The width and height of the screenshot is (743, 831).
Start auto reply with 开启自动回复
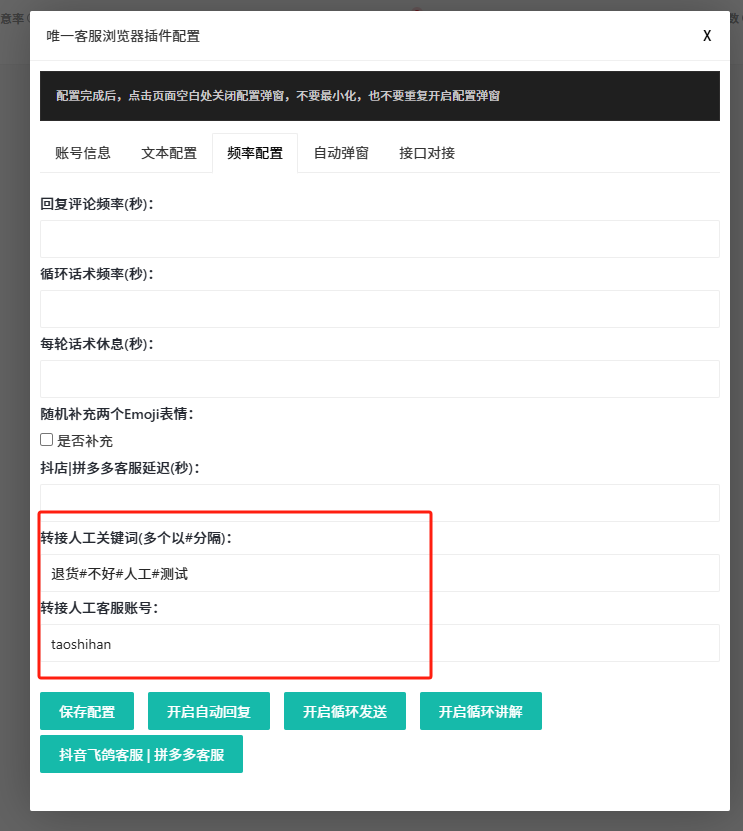click(x=209, y=711)
